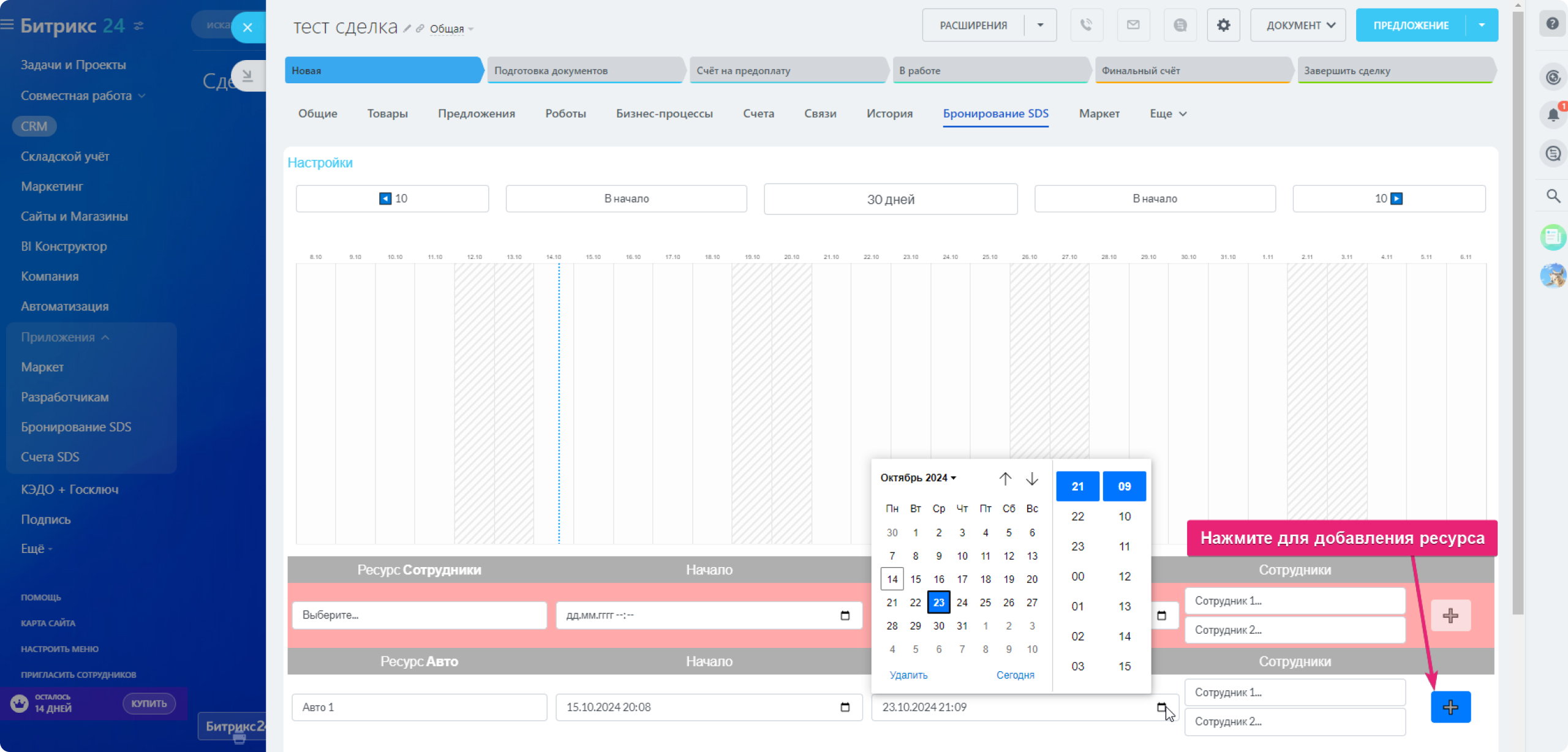The image size is (1568, 752).
Task: Click the phone call icon in header
Action: [x=1086, y=25]
